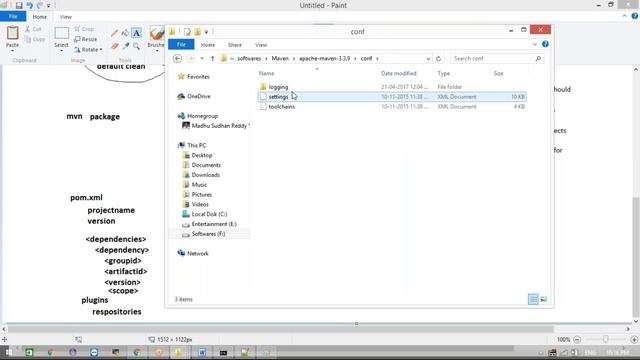Expand the Explorer ribbon with the chevron

point(535,44)
